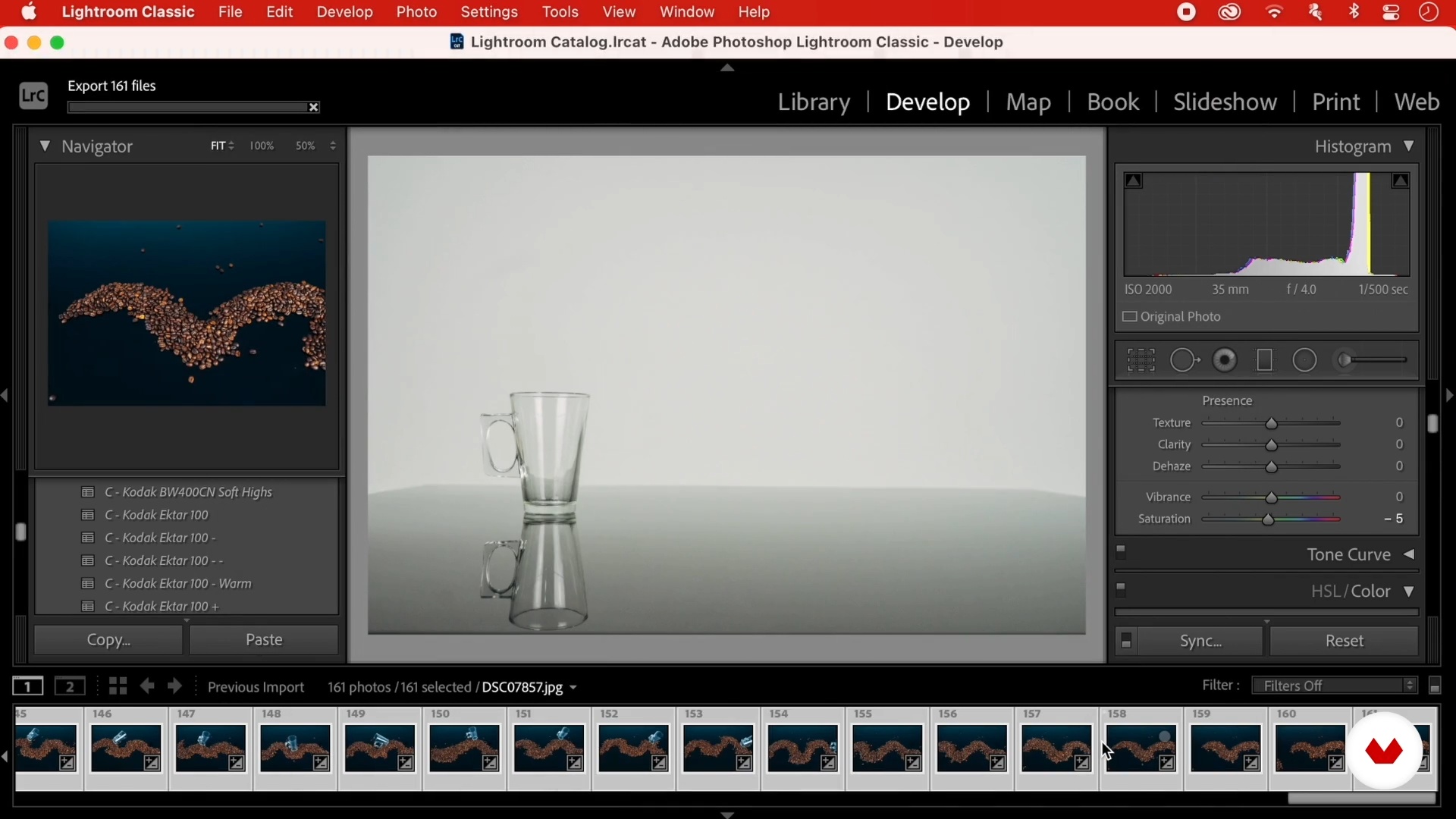The height and width of the screenshot is (819, 1456).
Task: Select the Graduated Filter tool
Action: 1264,360
